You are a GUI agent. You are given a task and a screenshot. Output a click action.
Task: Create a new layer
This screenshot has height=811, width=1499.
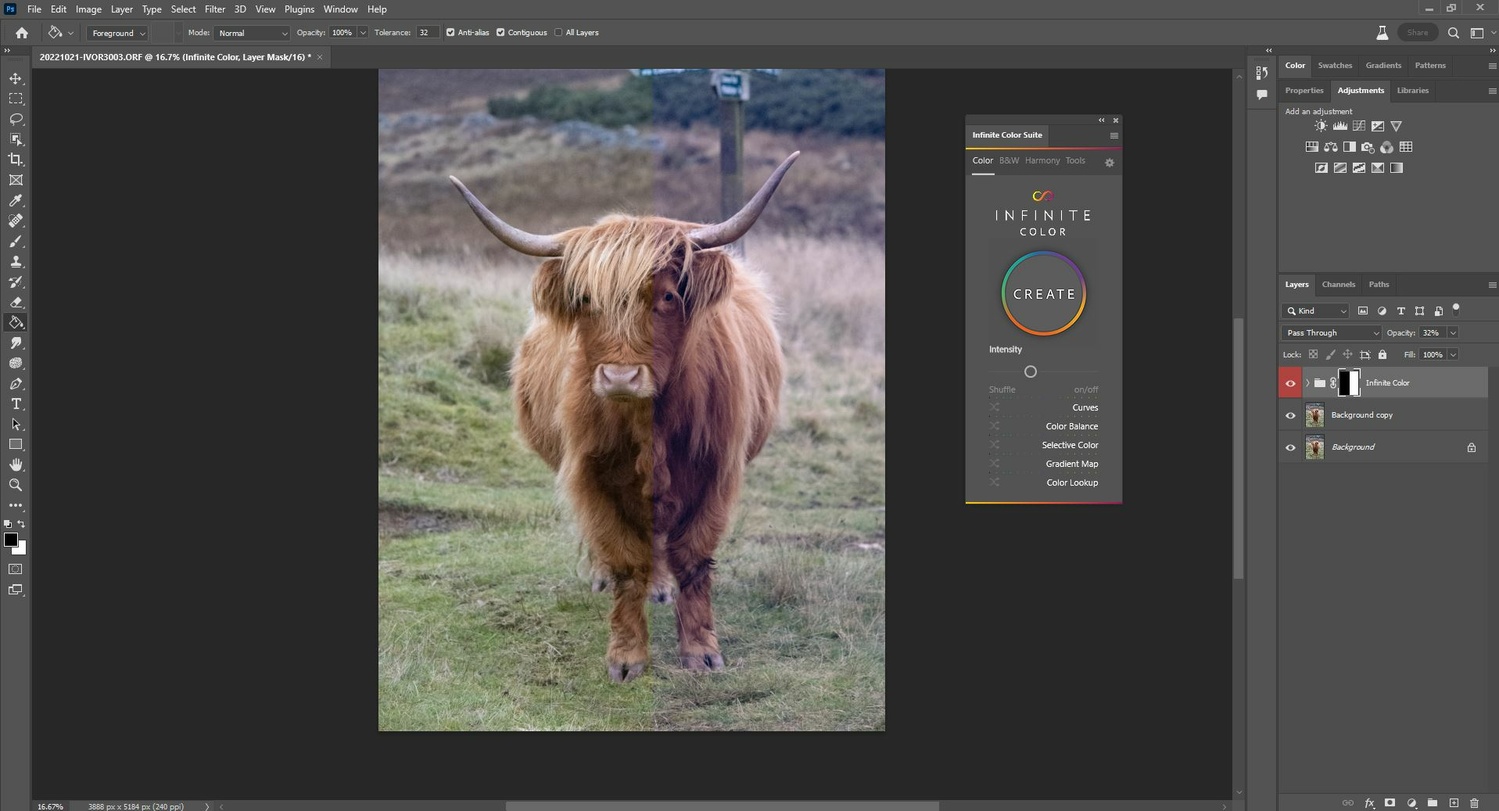pos(1452,803)
